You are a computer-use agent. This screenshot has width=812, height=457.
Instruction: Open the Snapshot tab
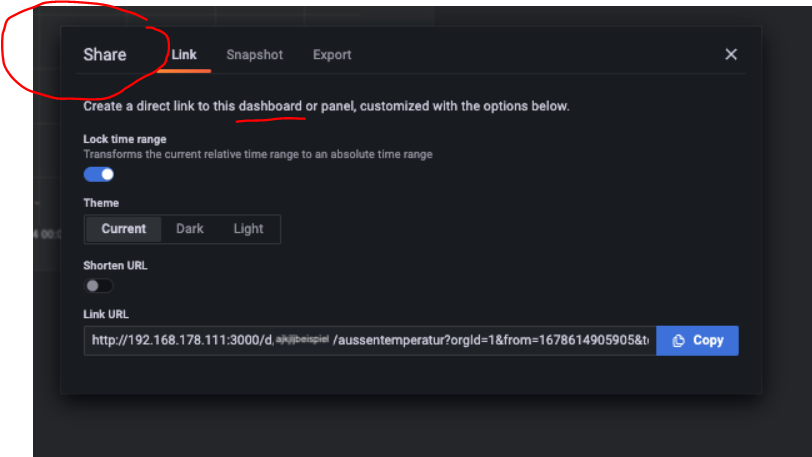tap(254, 55)
